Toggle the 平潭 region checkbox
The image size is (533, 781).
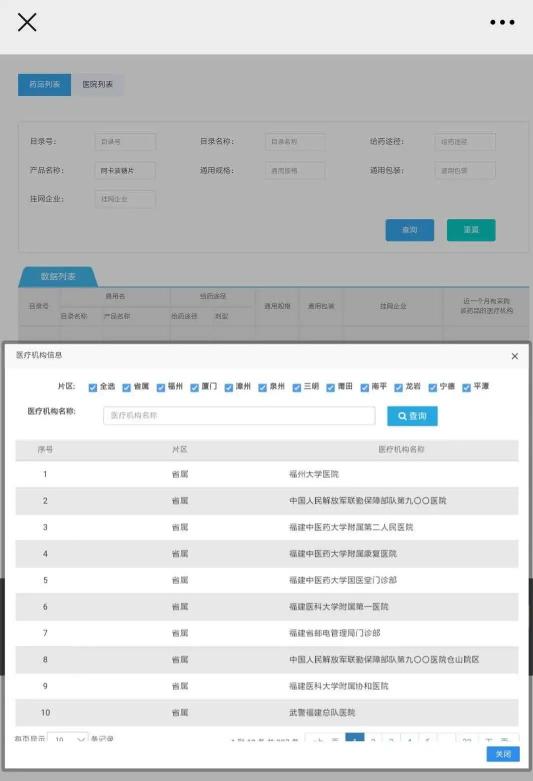click(466, 388)
